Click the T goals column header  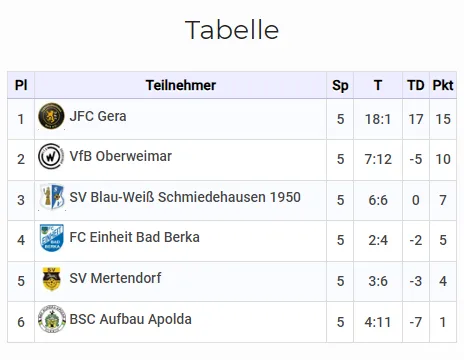tap(378, 85)
